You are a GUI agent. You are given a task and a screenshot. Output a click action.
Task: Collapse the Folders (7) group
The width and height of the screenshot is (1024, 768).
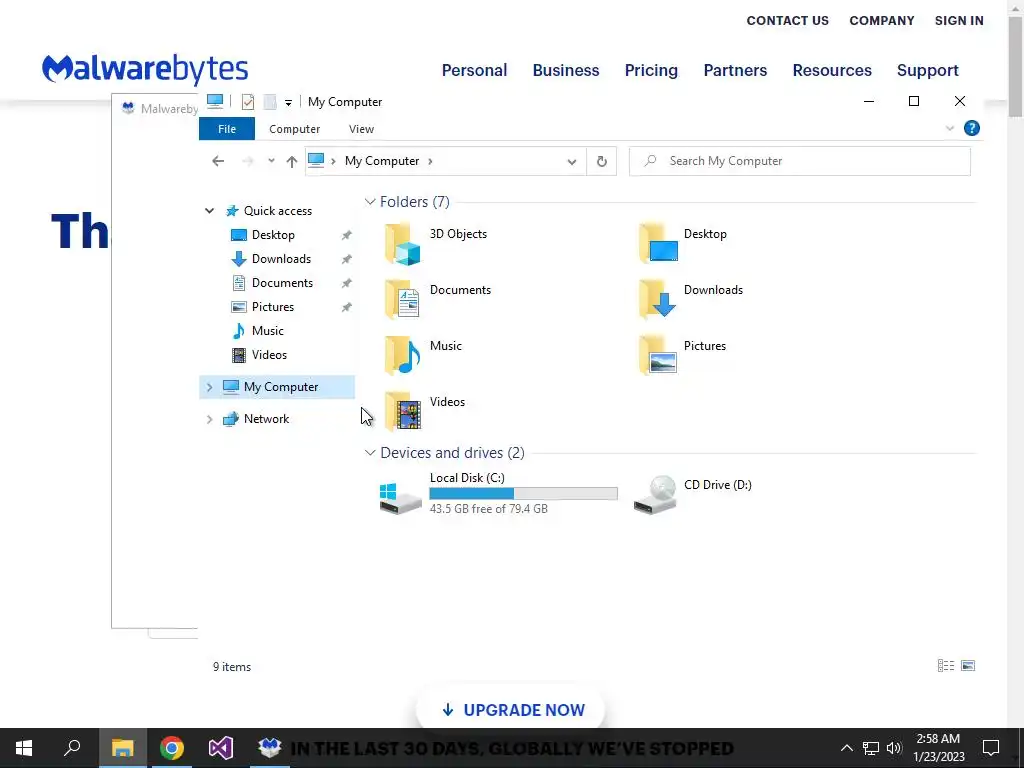coord(370,202)
